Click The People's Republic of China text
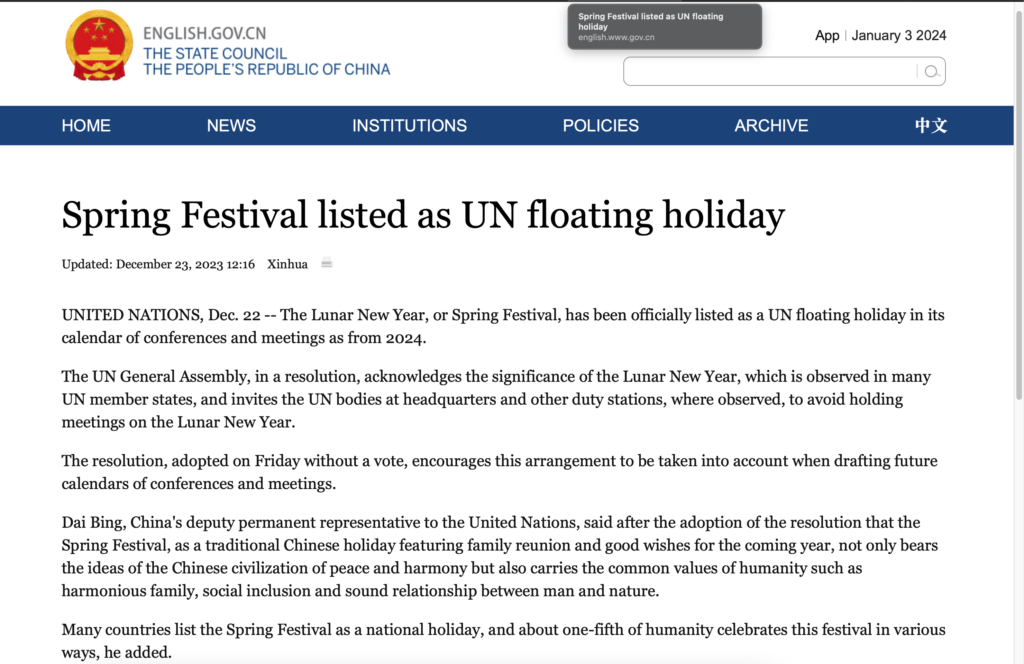The width and height of the screenshot is (1024, 664). tap(266, 69)
